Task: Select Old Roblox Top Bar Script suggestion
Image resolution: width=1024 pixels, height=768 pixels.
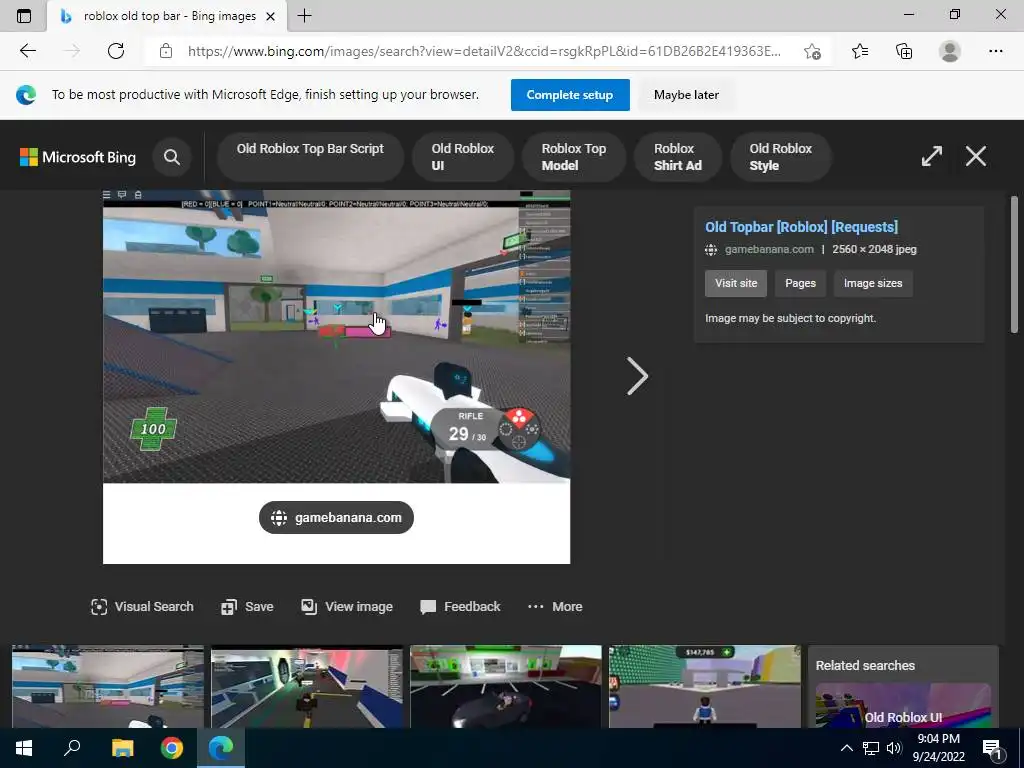Action: pyautogui.click(x=310, y=157)
